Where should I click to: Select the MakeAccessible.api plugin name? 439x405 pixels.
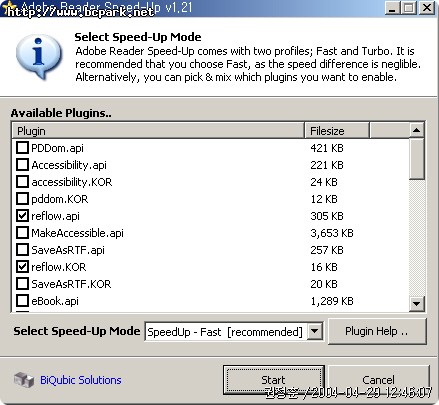[x=77, y=233]
